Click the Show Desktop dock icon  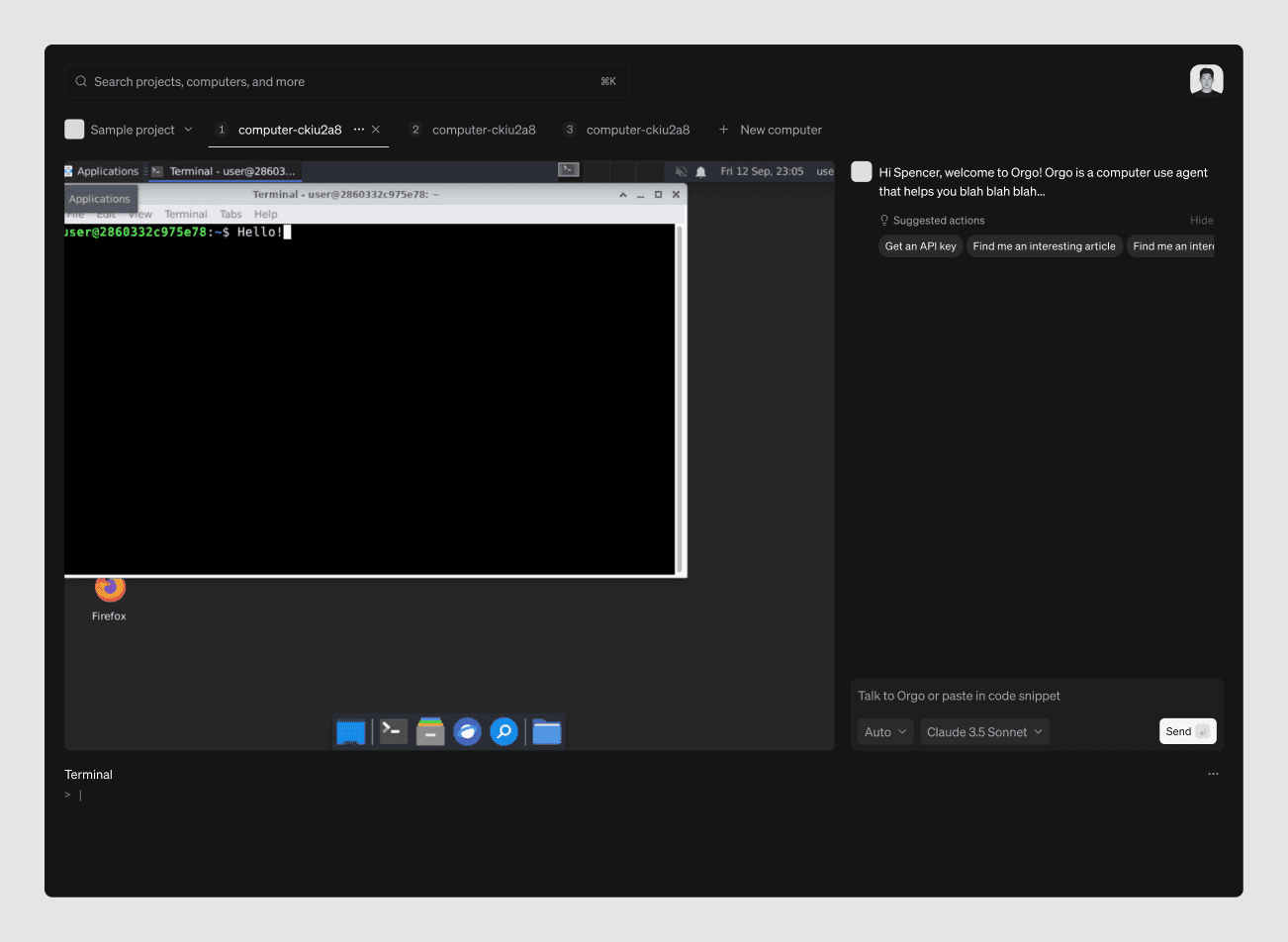tap(350, 731)
